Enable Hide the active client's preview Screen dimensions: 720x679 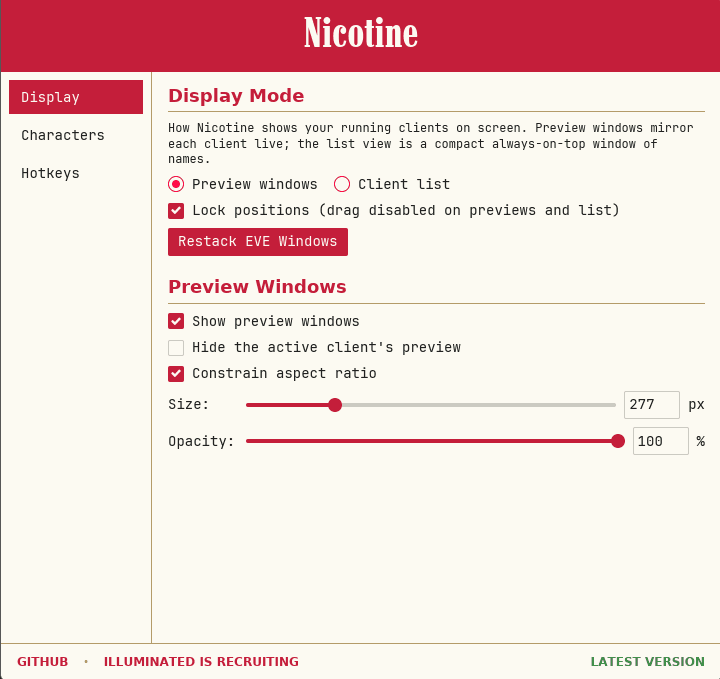(176, 348)
